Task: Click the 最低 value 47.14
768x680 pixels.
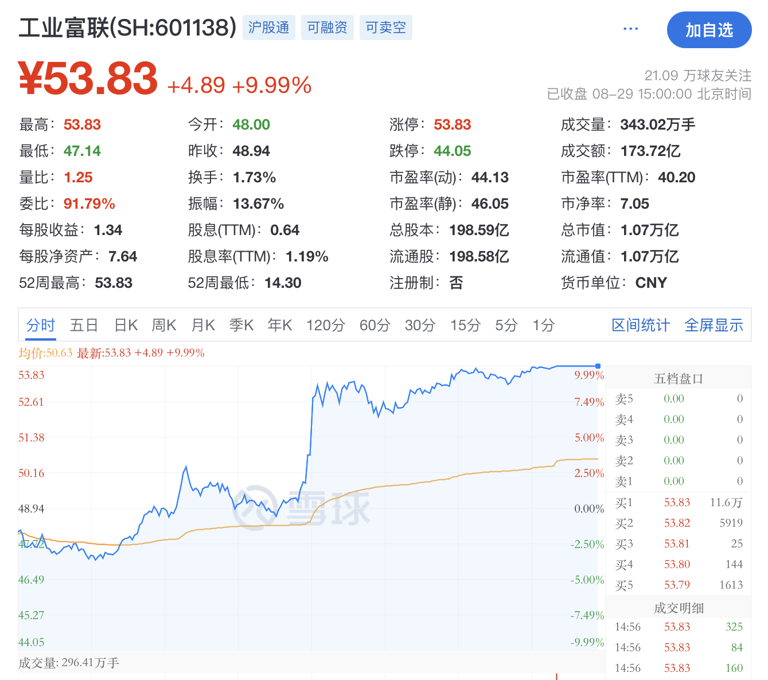Action: coord(82,151)
